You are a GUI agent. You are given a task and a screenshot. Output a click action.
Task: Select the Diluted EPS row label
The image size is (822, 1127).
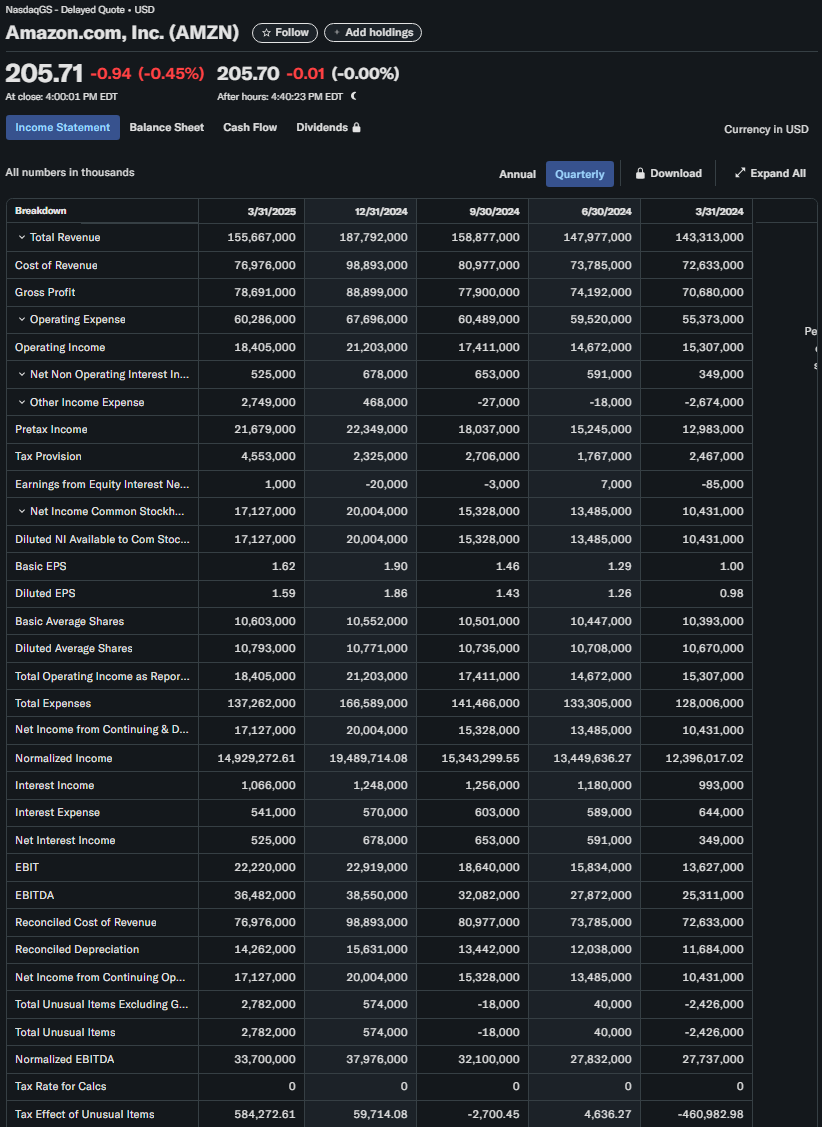pos(45,594)
